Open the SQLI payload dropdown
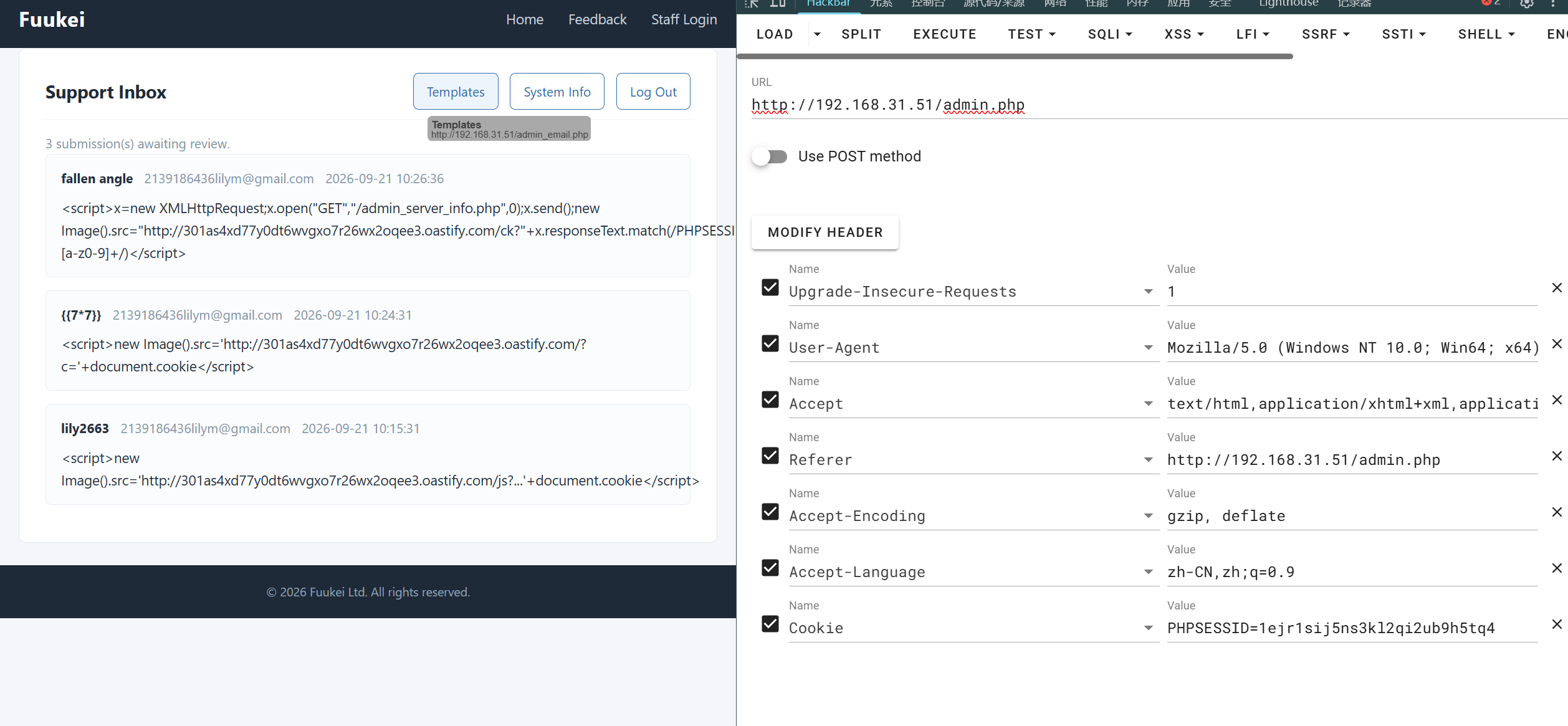1568x726 pixels. [1110, 34]
